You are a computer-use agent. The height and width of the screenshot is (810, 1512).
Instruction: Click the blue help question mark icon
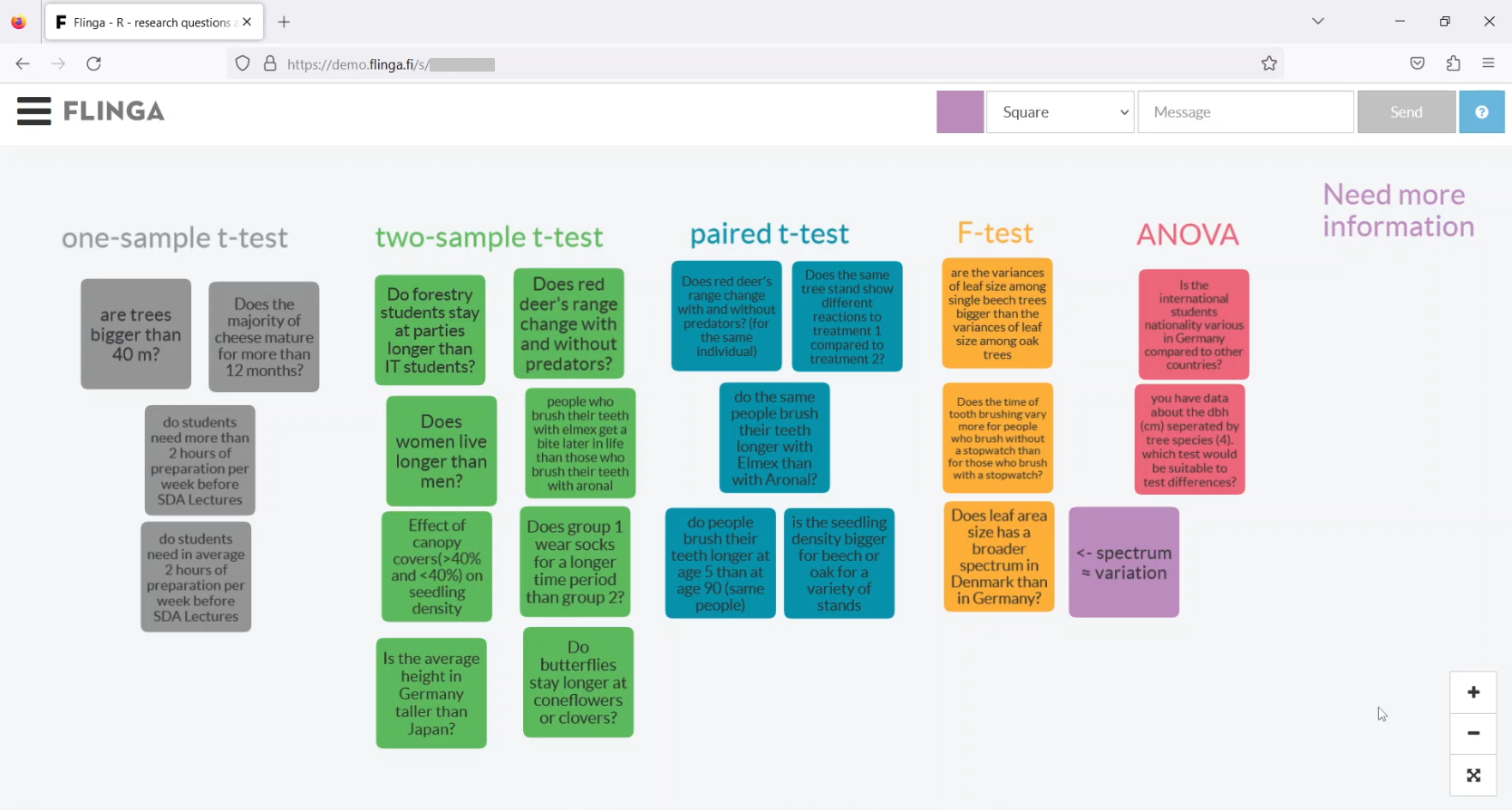tap(1481, 112)
